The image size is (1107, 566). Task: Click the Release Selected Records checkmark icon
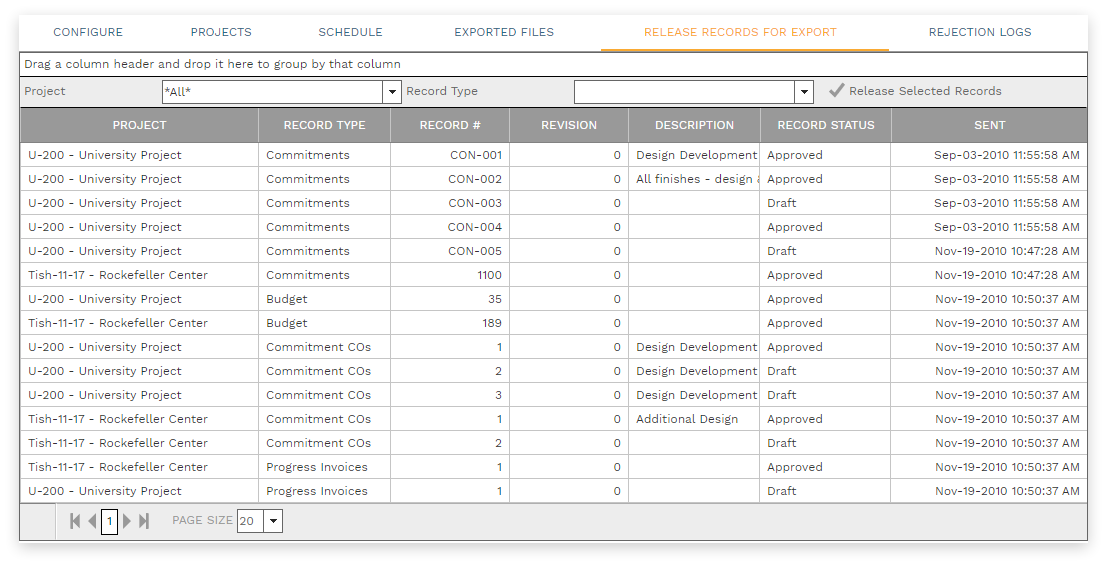point(837,90)
